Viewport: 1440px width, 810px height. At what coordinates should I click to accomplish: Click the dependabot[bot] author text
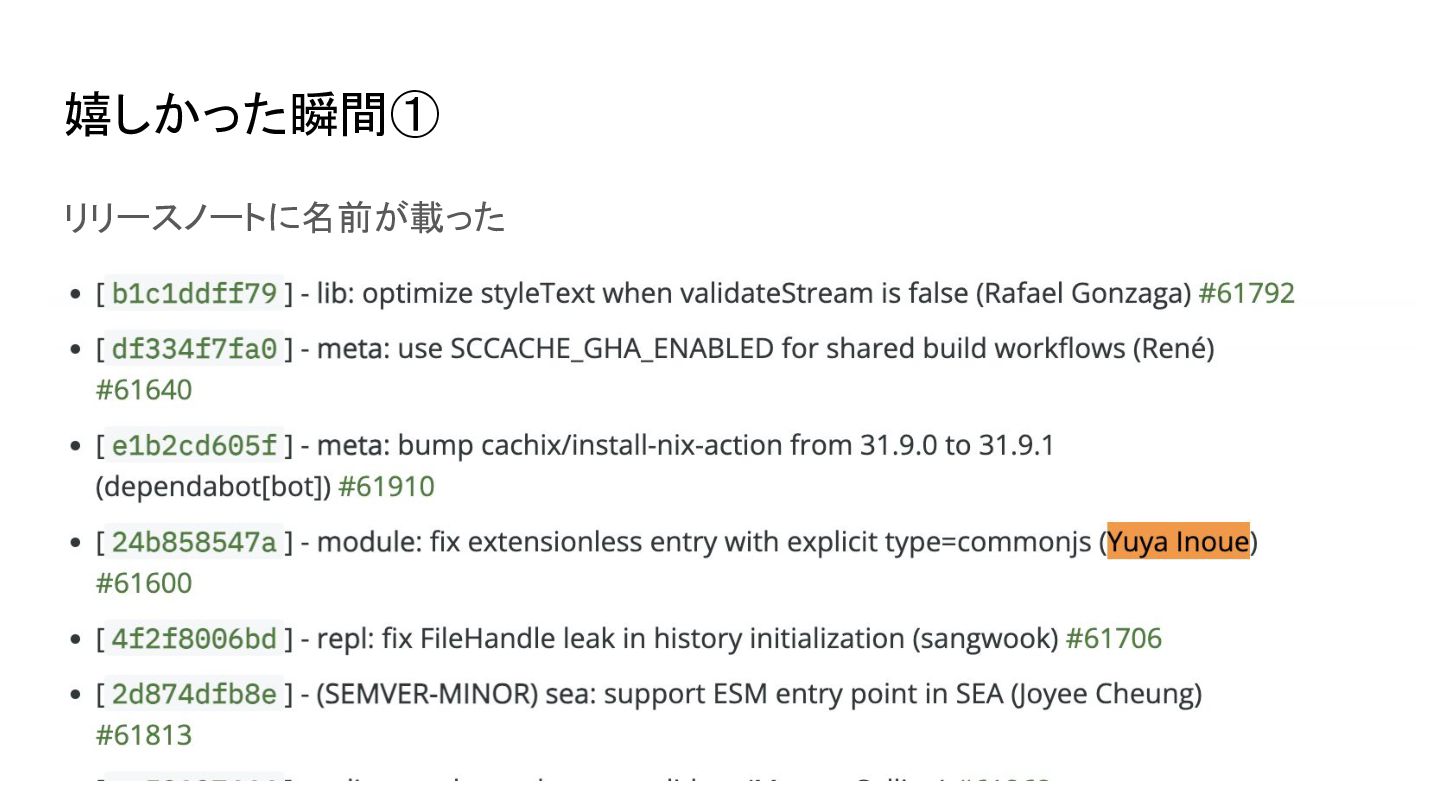tap(212, 487)
